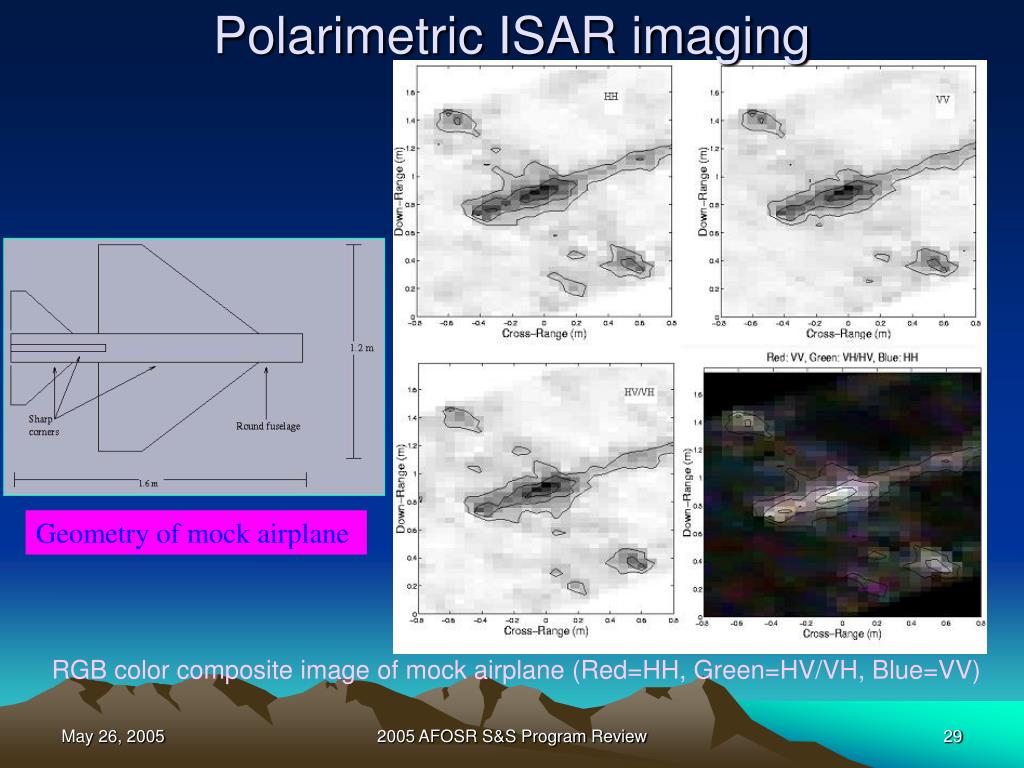Image resolution: width=1024 pixels, height=768 pixels.
Task: Click "Cross-Range (m)" axis label under VV plot
Action: tap(848, 334)
